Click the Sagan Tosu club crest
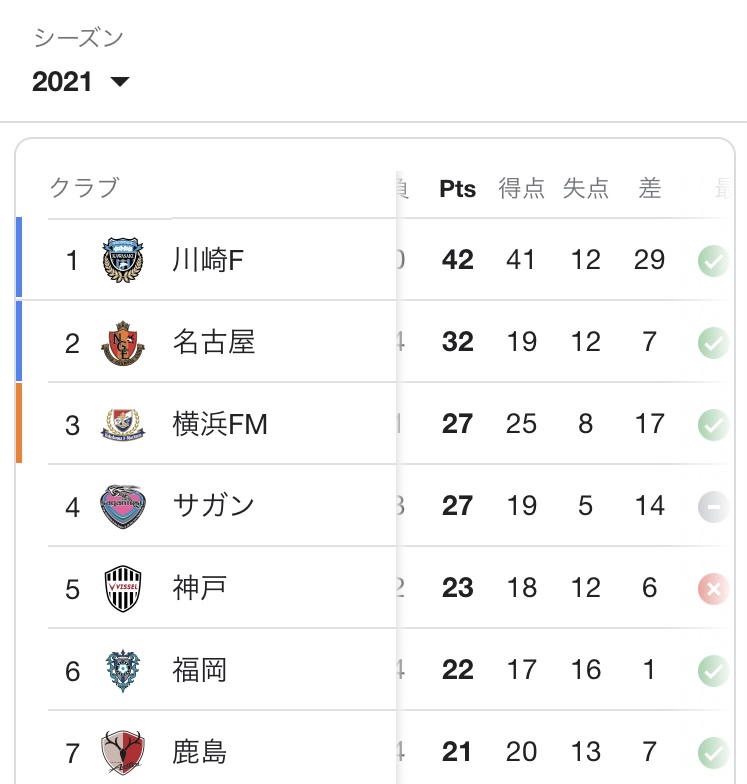The height and width of the screenshot is (784, 747). (123, 506)
